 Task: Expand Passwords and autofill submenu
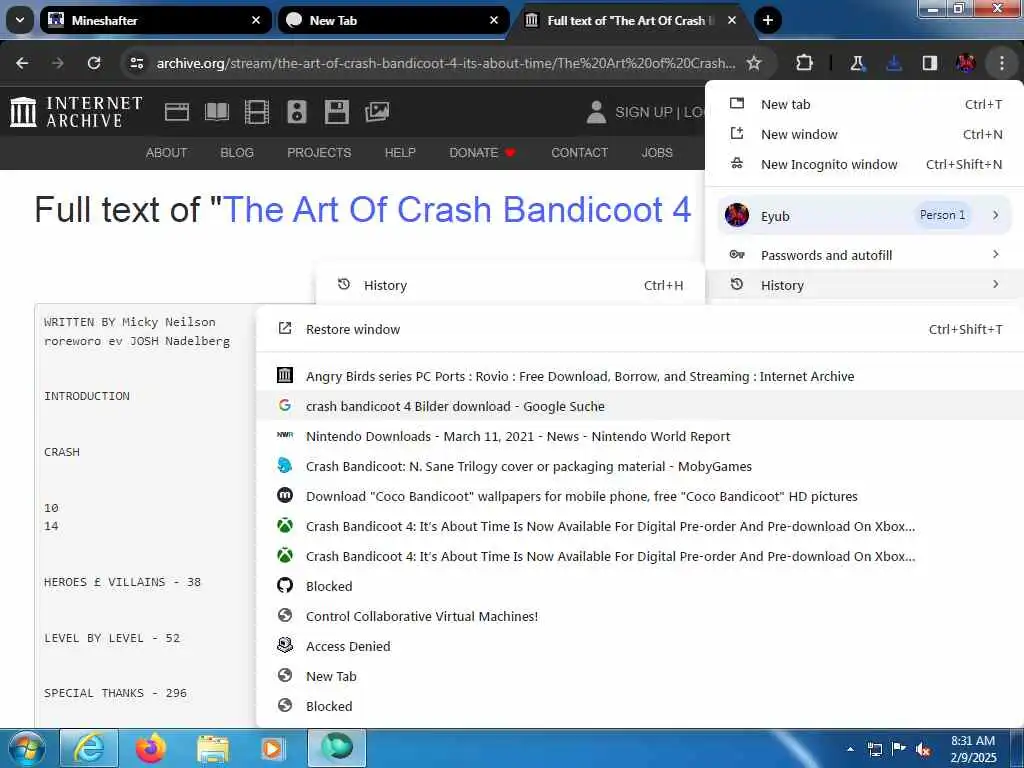[x=865, y=255]
